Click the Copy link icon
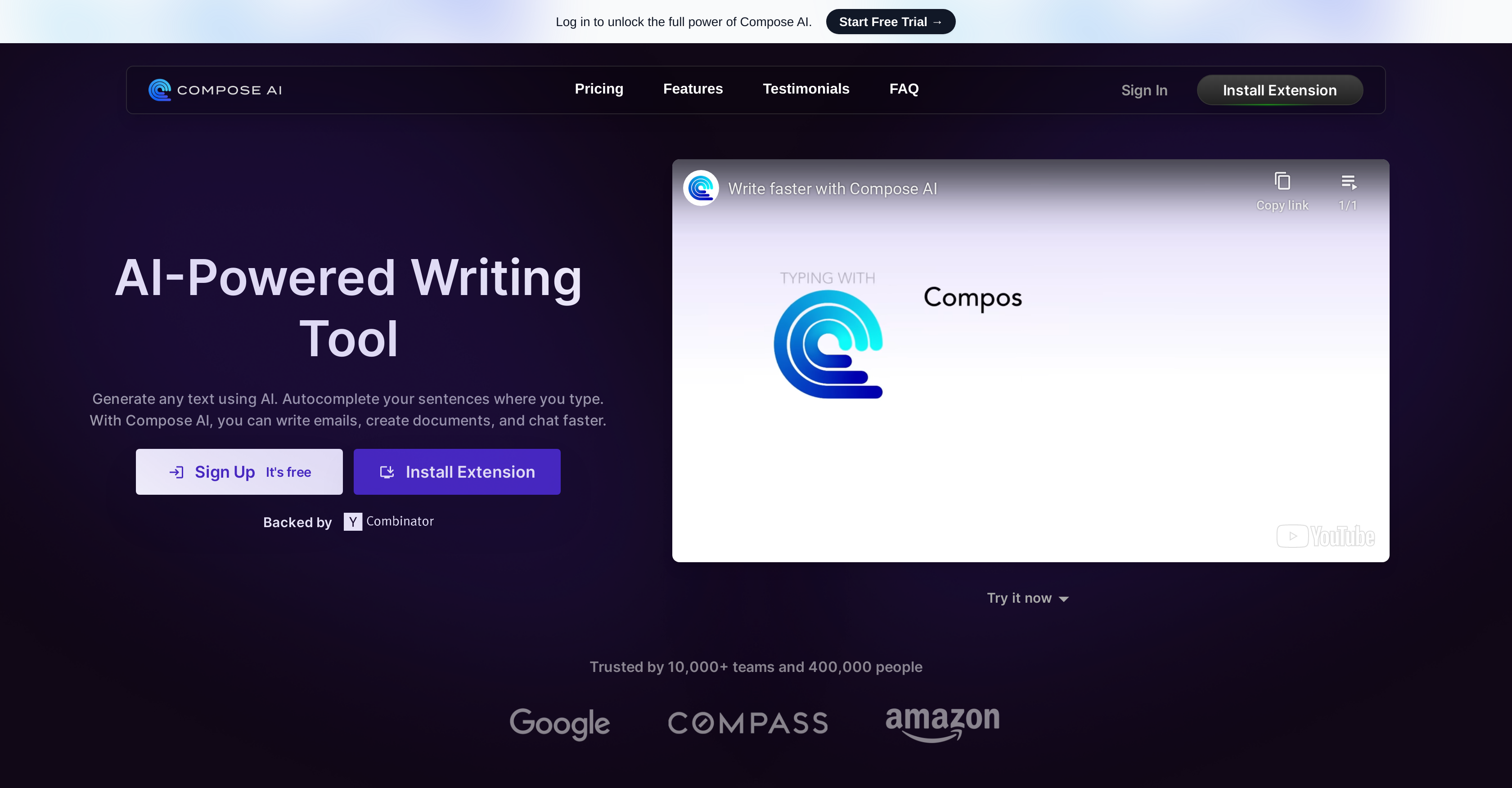The image size is (1512, 788). point(1283,182)
